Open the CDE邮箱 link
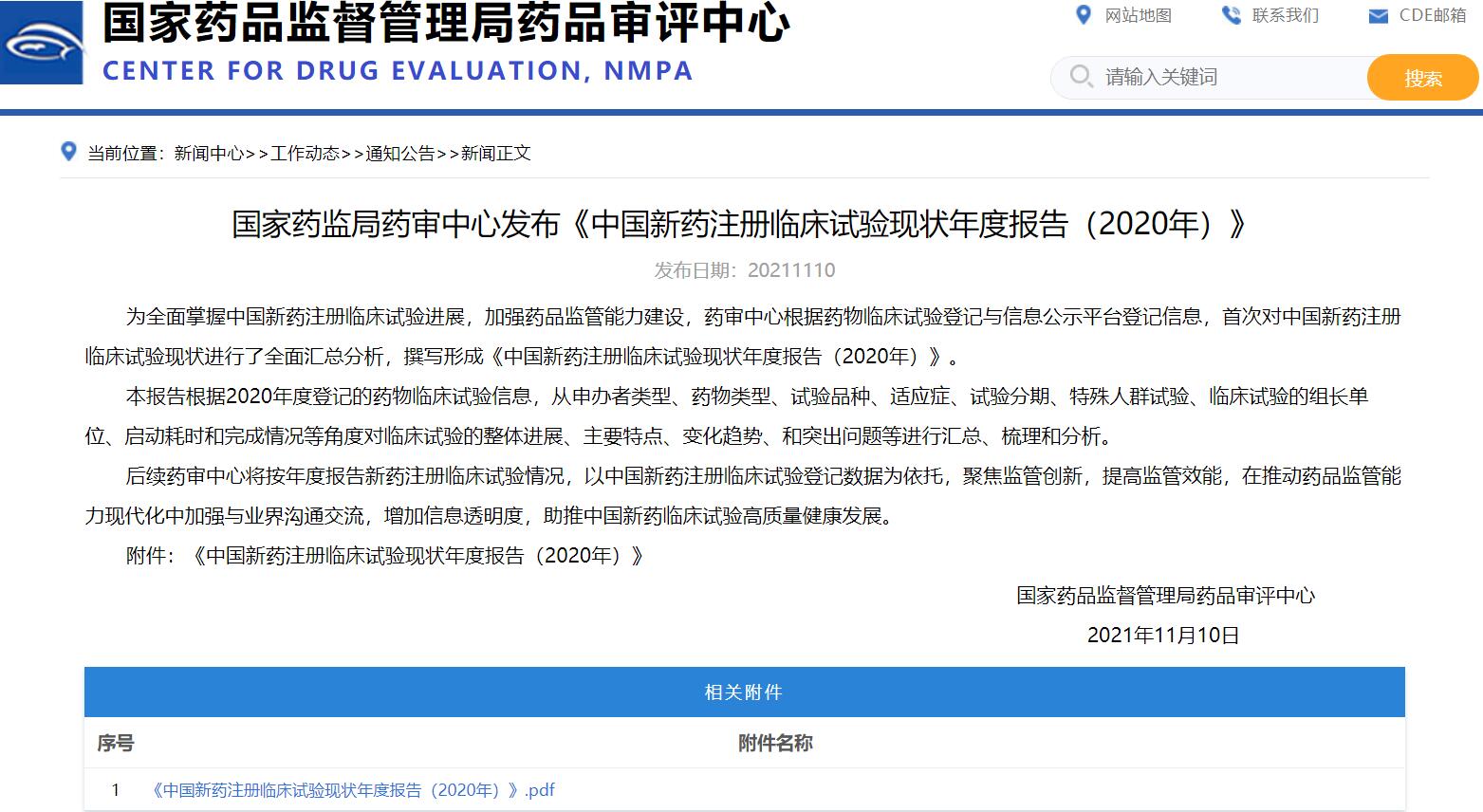The height and width of the screenshot is (812, 1483). pos(1432,15)
